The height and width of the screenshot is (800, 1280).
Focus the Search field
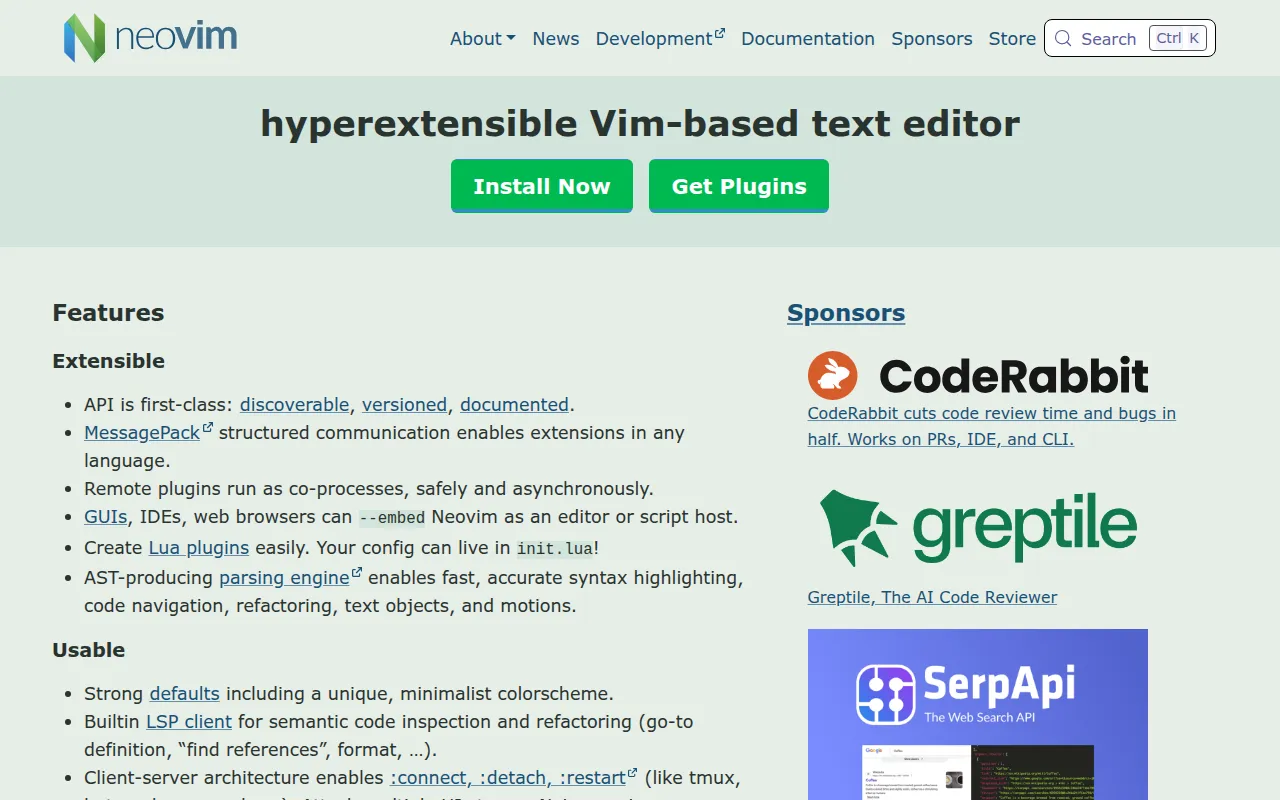click(1130, 39)
